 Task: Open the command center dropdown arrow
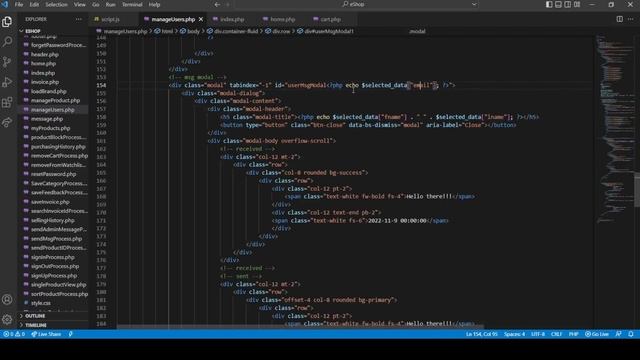coord(474,4)
